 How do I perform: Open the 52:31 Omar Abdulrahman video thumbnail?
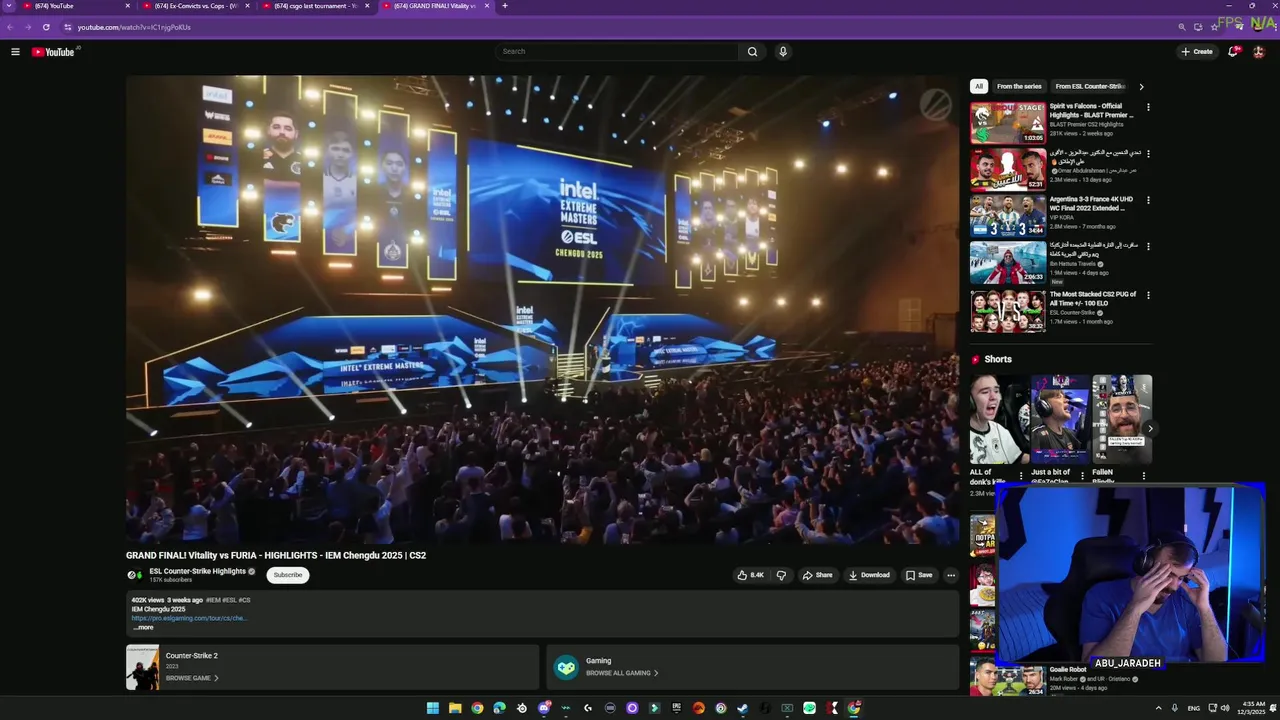[x=1008, y=169]
